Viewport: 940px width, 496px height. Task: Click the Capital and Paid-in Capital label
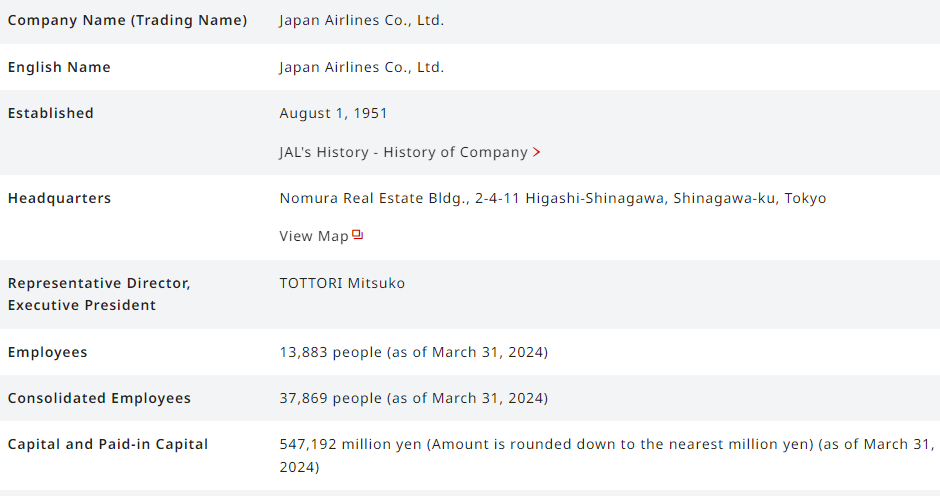pyautogui.click(x=108, y=445)
